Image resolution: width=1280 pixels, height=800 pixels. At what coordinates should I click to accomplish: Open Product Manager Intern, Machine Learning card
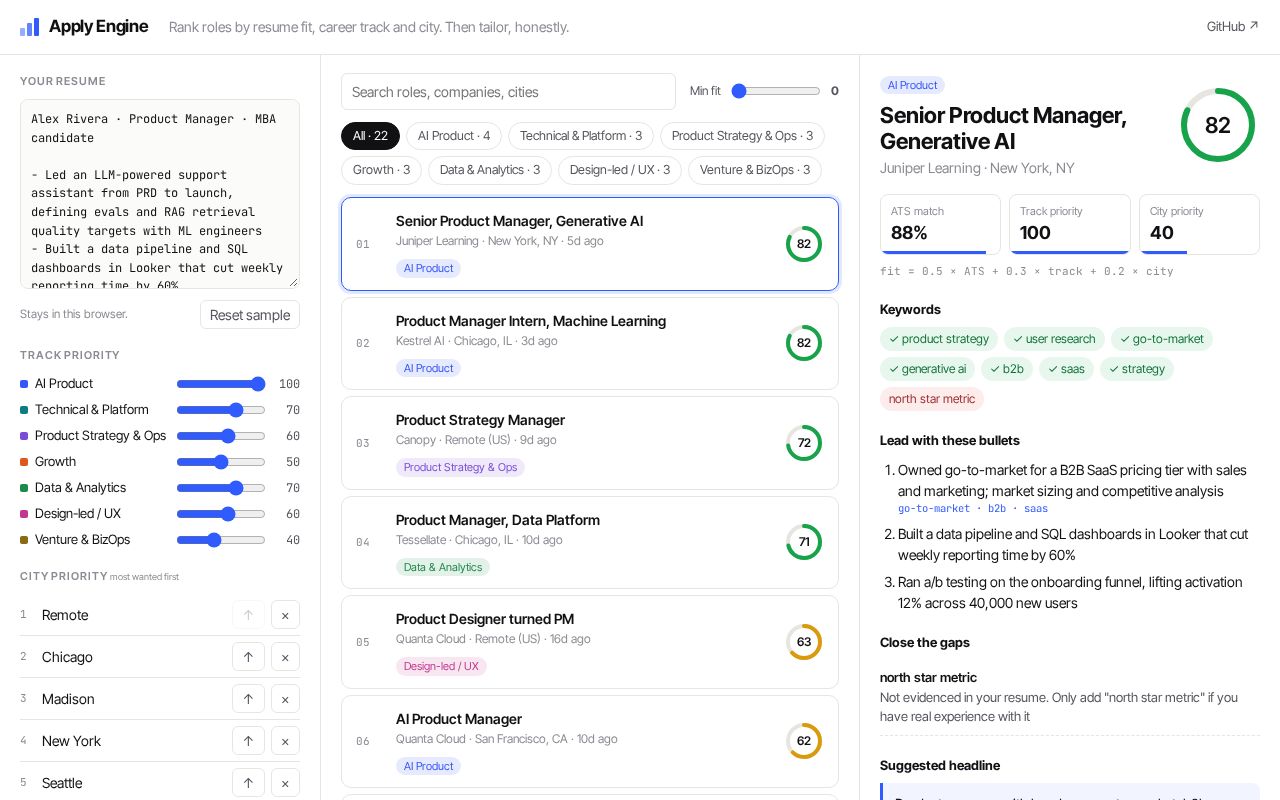click(590, 343)
